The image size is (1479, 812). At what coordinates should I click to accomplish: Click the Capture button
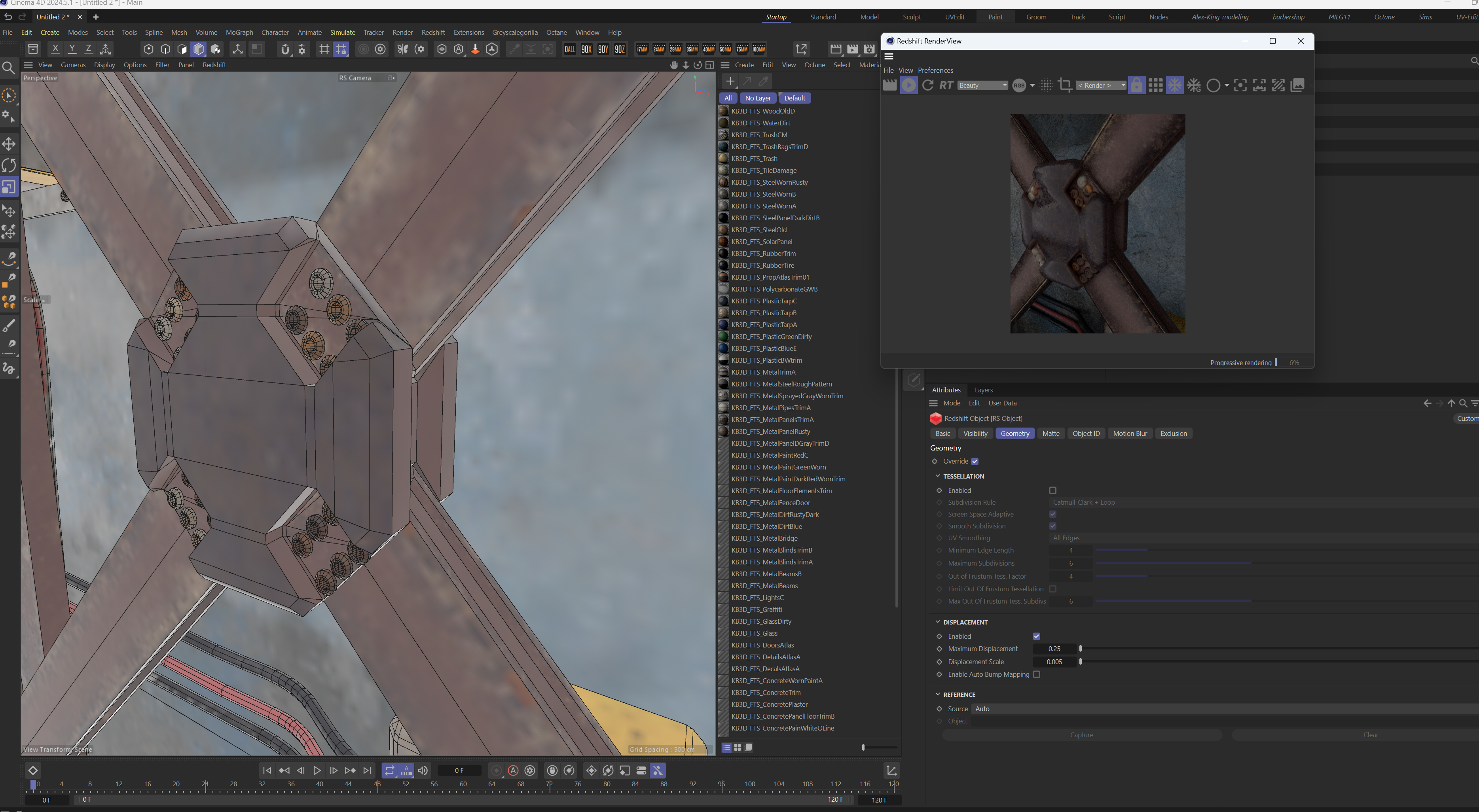[x=1082, y=735]
